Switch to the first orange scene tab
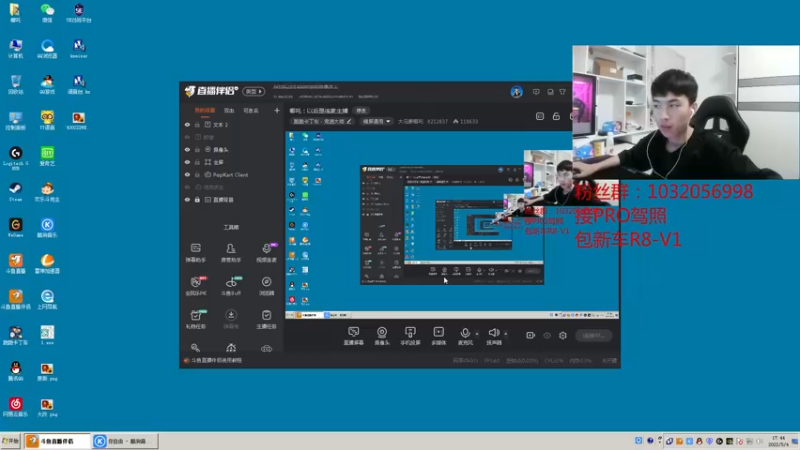This screenshot has width=800, height=450. [x=205, y=110]
